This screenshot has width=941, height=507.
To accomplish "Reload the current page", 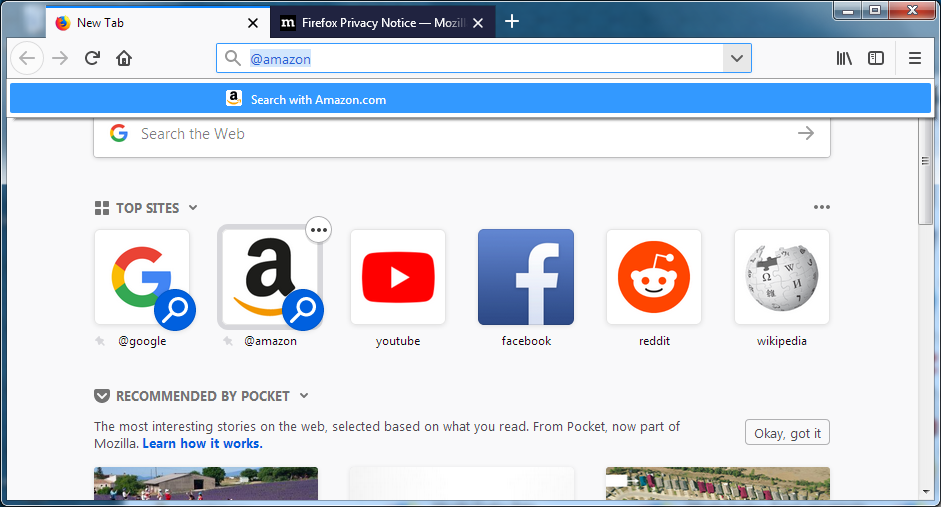I will [92, 58].
